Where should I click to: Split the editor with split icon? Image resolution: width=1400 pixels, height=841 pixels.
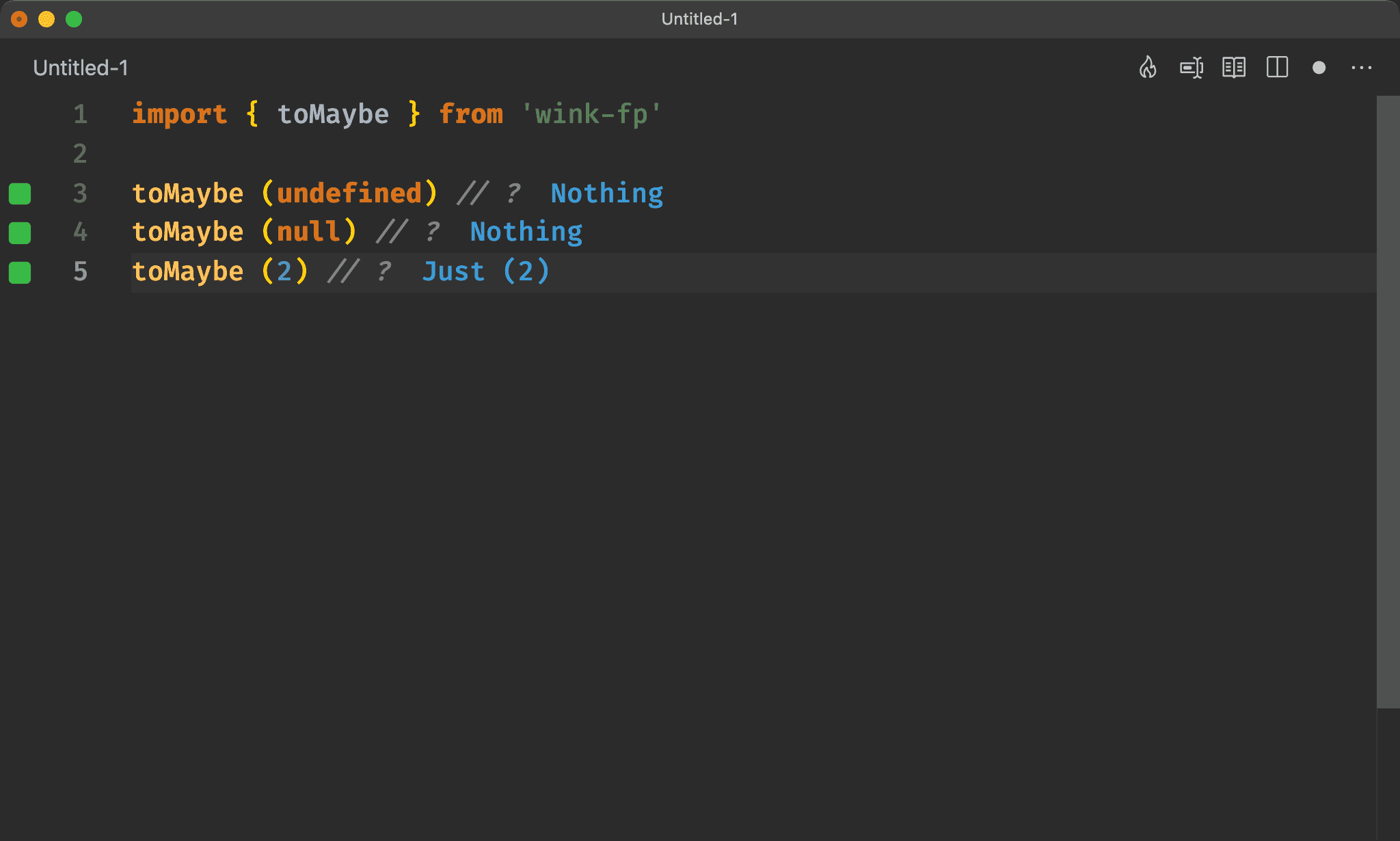[x=1277, y=67]
